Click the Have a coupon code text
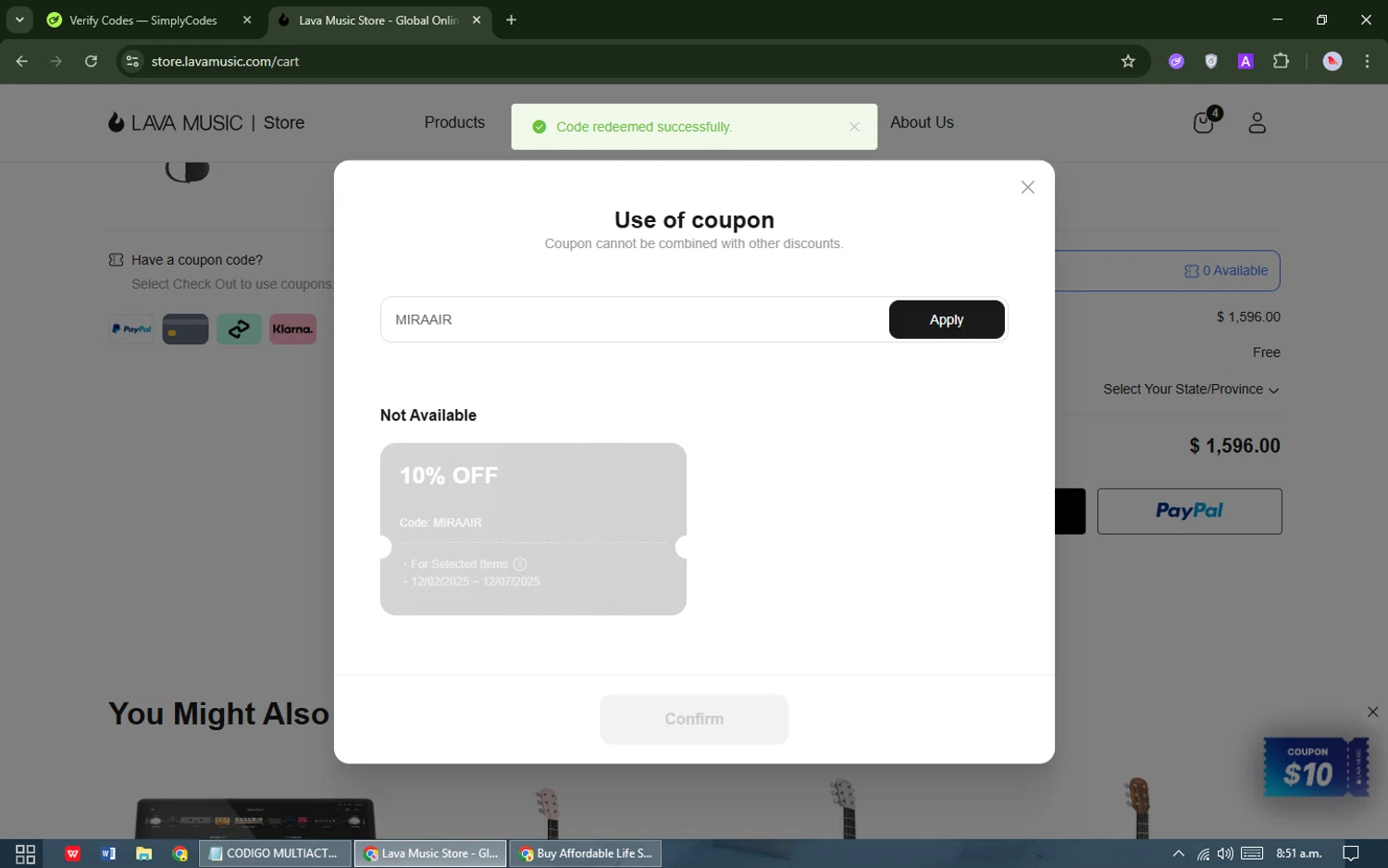 click(197, 260)
